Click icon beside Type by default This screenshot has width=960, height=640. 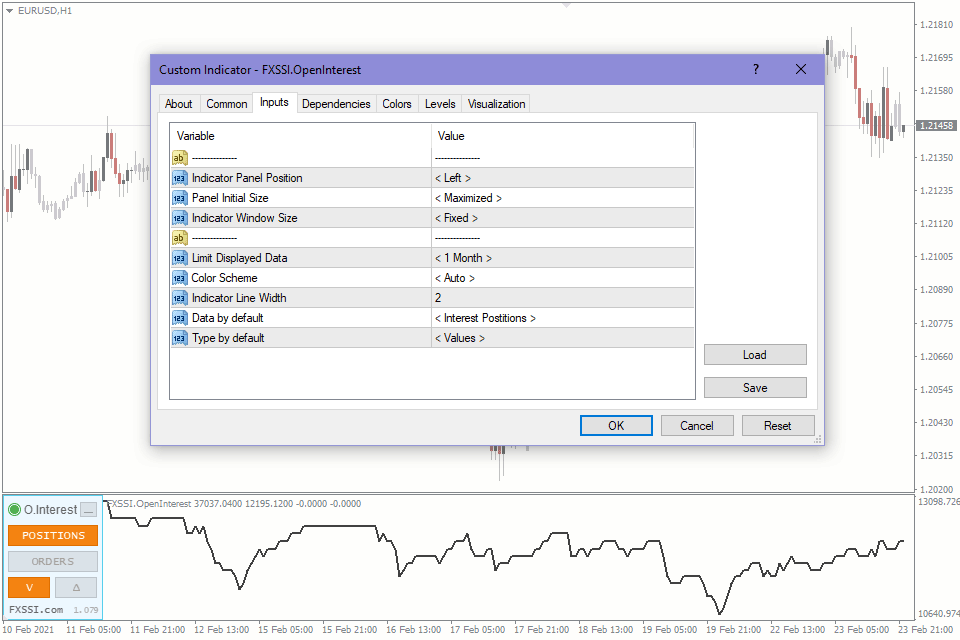[x=179, y=338]
